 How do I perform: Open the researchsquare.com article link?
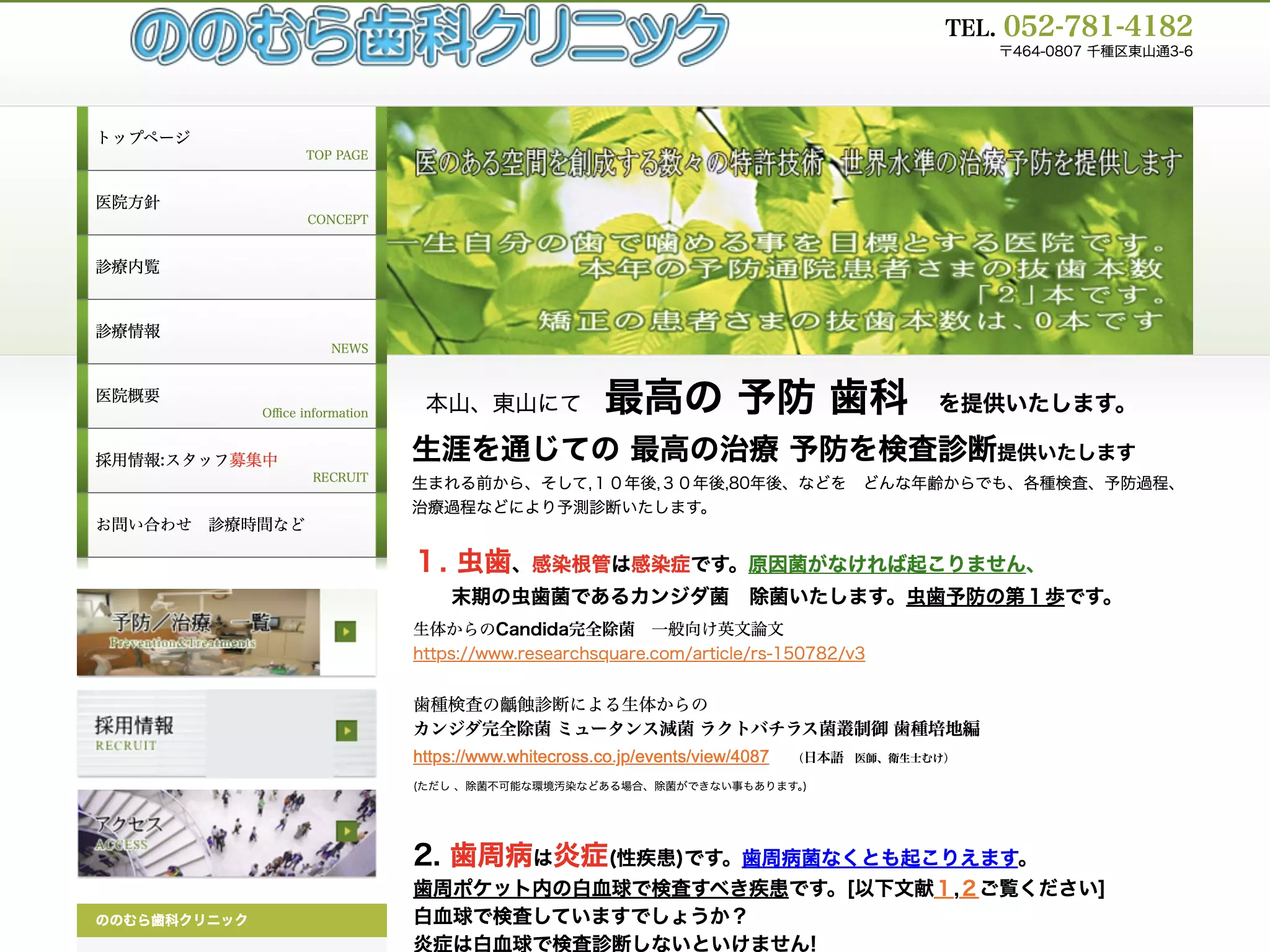639,653
